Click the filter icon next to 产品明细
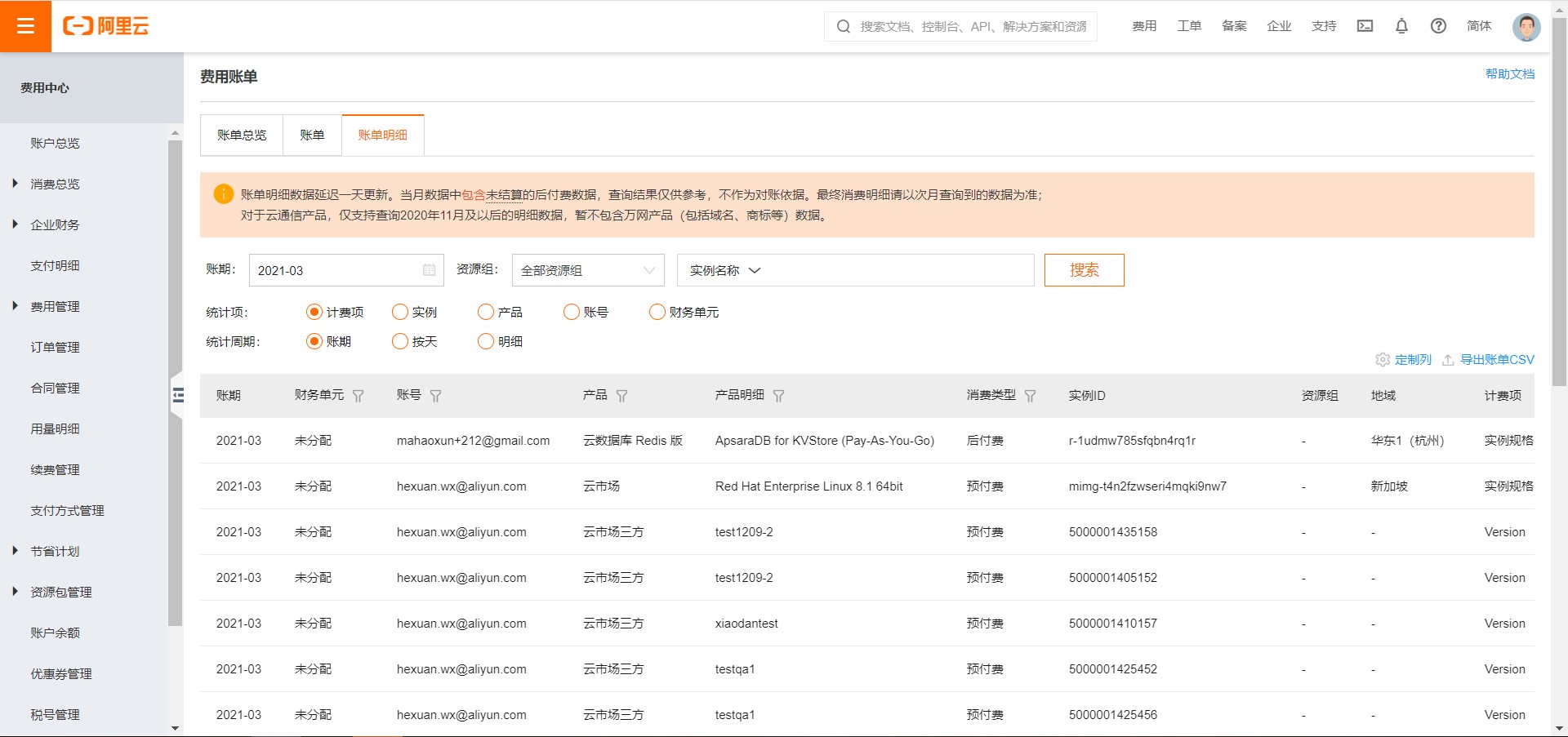This screenshot has height=737, width=1568. click(x=778, y=396)
